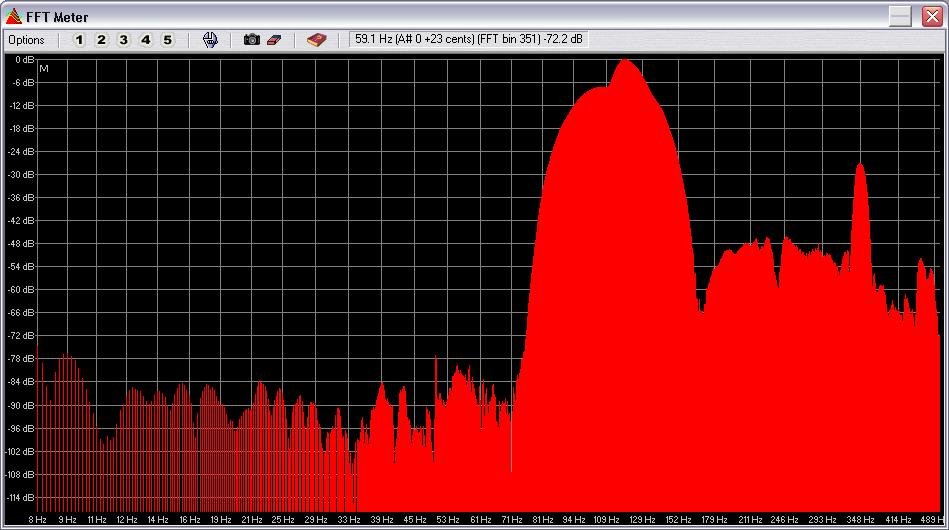Select preset number 1
This screenshot has height=530, width=949.
point(79,40)
